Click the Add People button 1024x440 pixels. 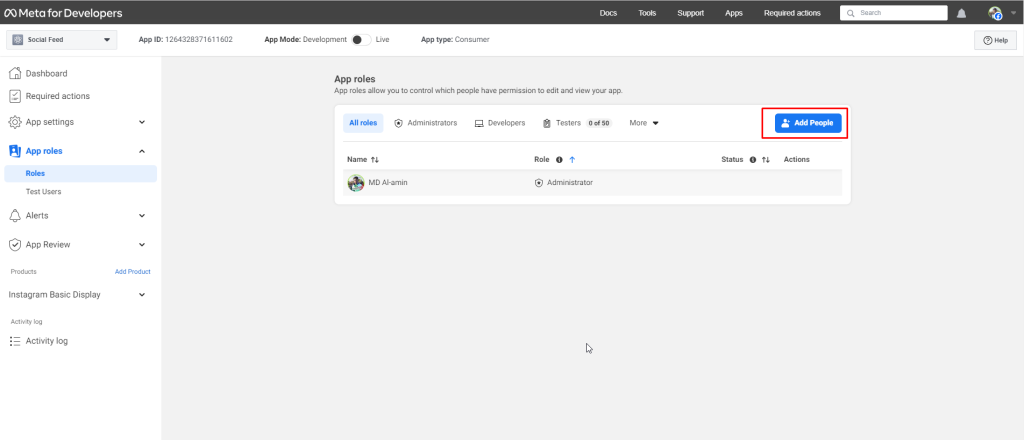(808, 123)
